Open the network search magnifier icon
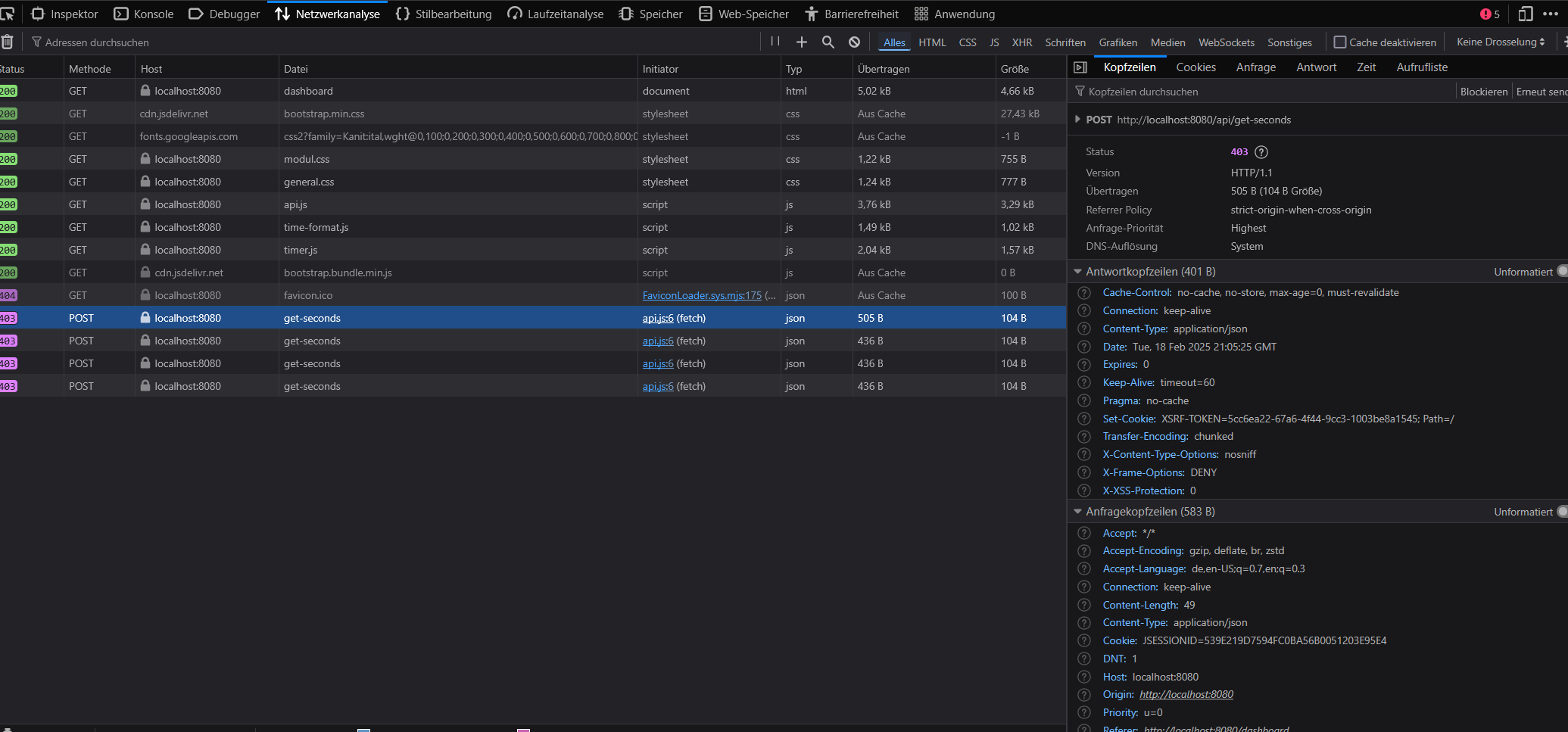Image resolution: width=1568 pixels, height=732 pixels. tap(828, 42)
